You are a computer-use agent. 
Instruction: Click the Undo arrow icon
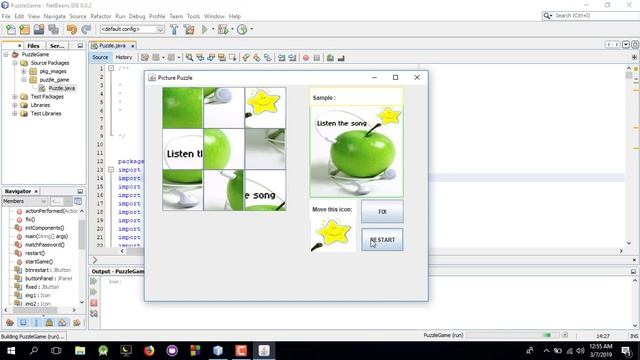(72, 29)
